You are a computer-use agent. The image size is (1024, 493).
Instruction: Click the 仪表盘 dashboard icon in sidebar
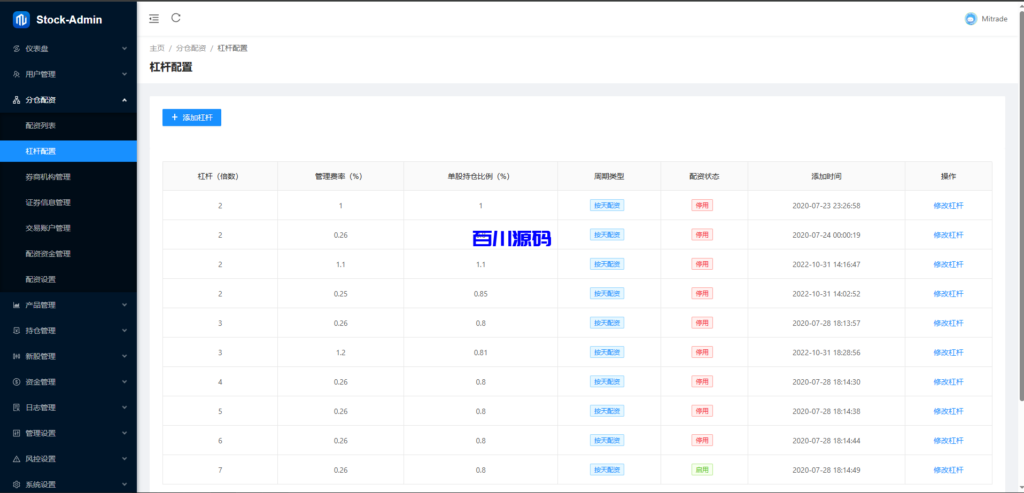click(16, 48)
